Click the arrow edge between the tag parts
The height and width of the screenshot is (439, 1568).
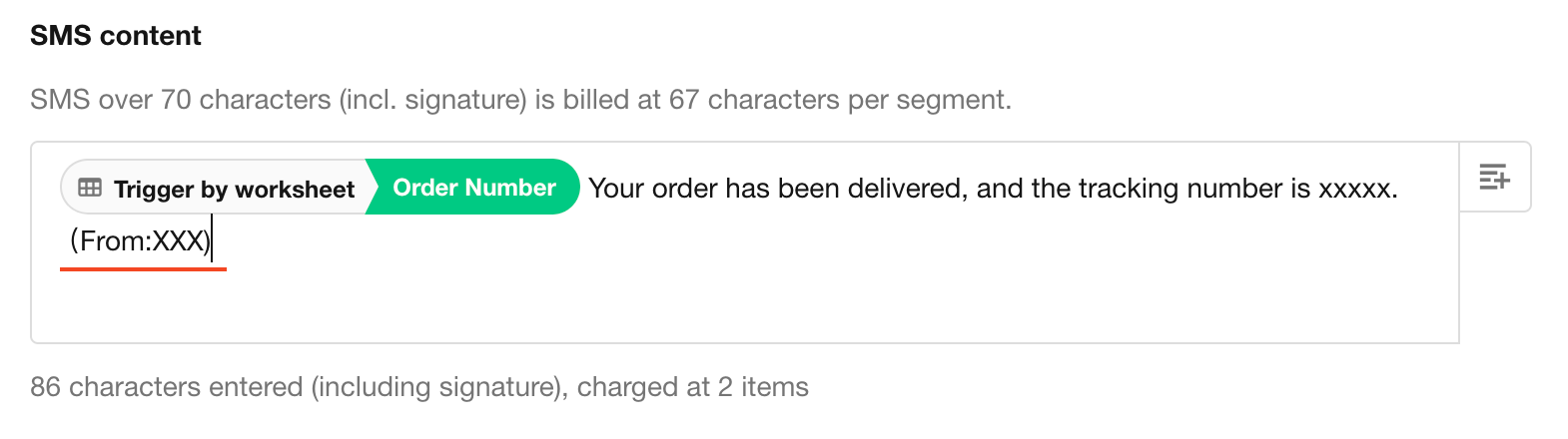coord(370,188)
